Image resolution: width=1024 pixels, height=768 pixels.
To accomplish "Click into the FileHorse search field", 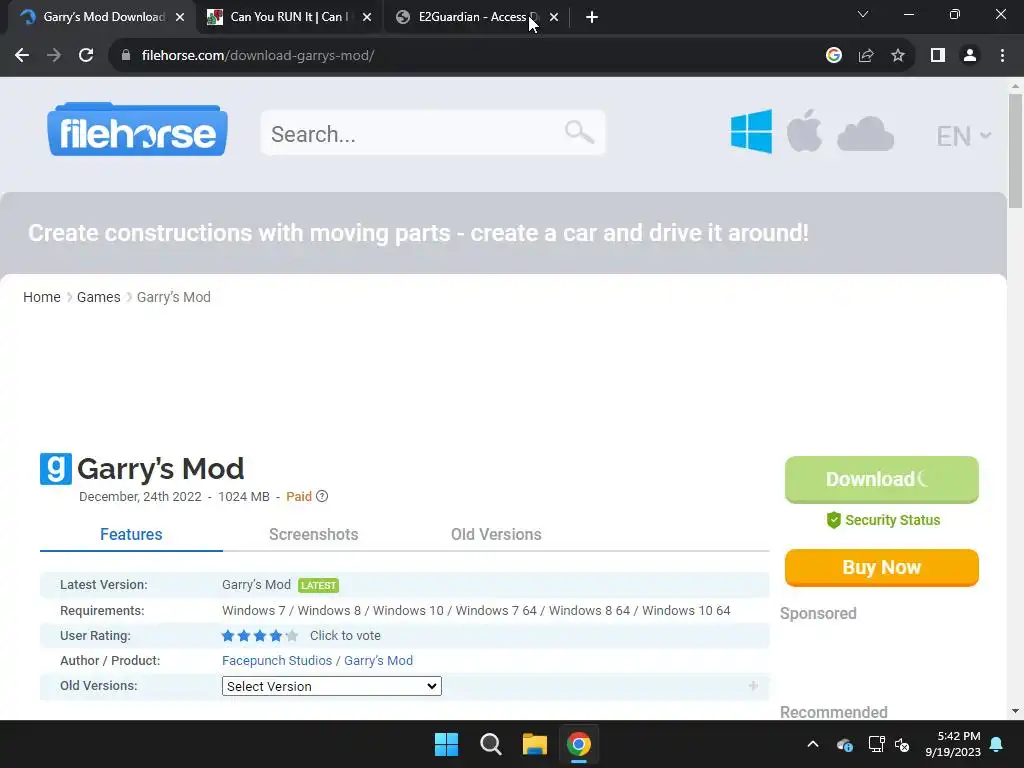I will click(432, 133).
